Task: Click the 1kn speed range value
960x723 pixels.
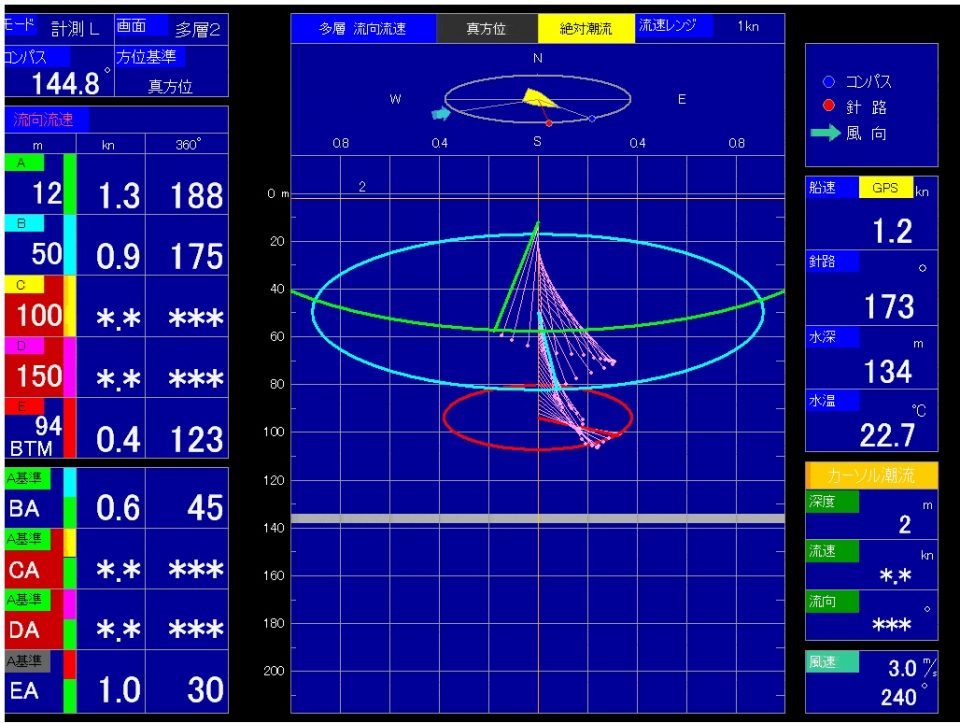Action: [x=748, y=26]
